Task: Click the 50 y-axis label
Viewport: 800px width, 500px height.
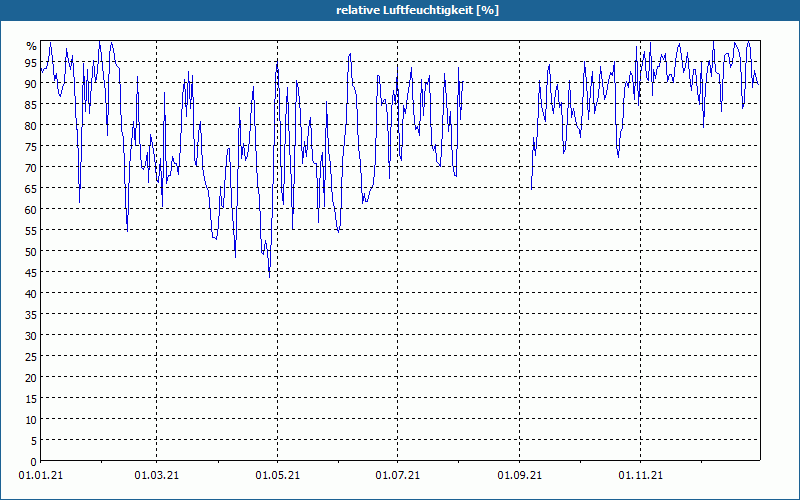Action: coord(31,252)
